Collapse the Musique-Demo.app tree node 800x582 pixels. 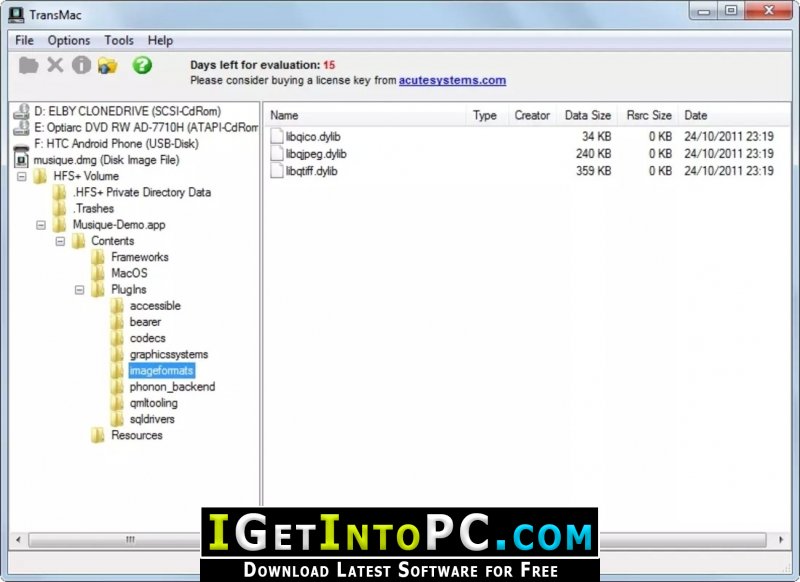point(41,225)
